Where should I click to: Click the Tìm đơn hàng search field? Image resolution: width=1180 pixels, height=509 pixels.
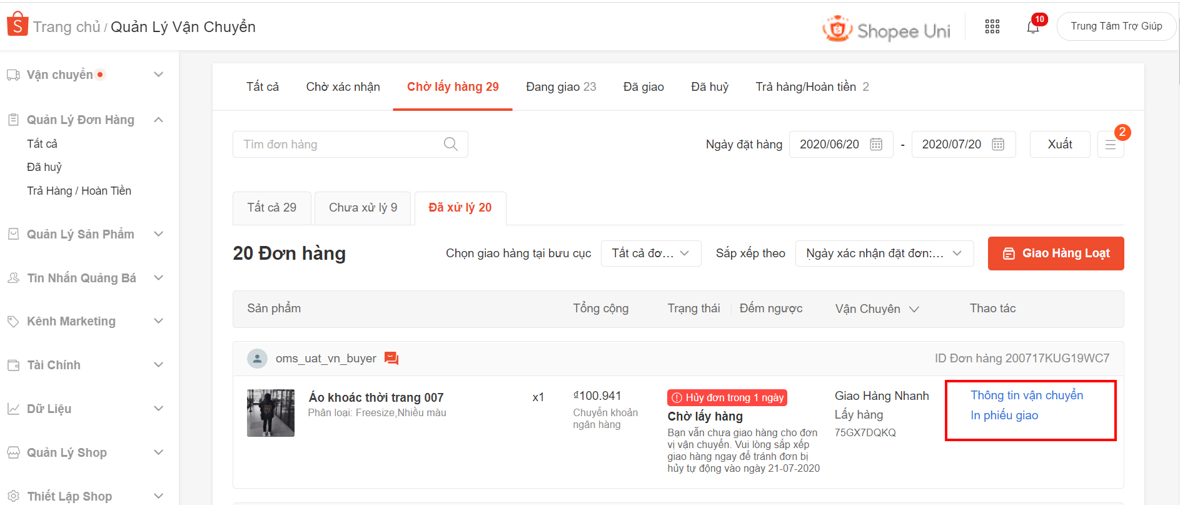pyautogui.click(x=340, y=145)
